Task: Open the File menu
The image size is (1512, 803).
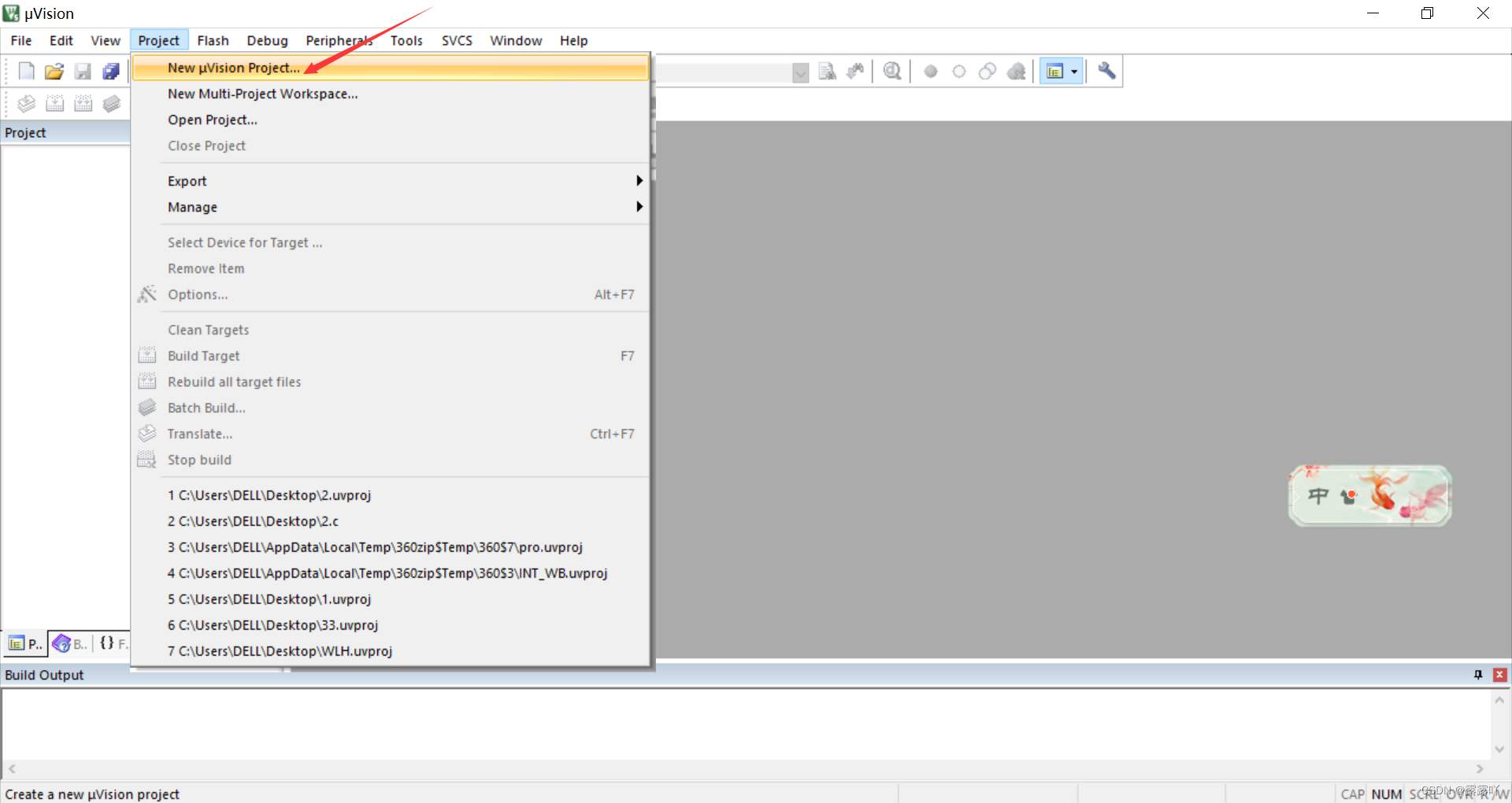Action: [21, 41]
